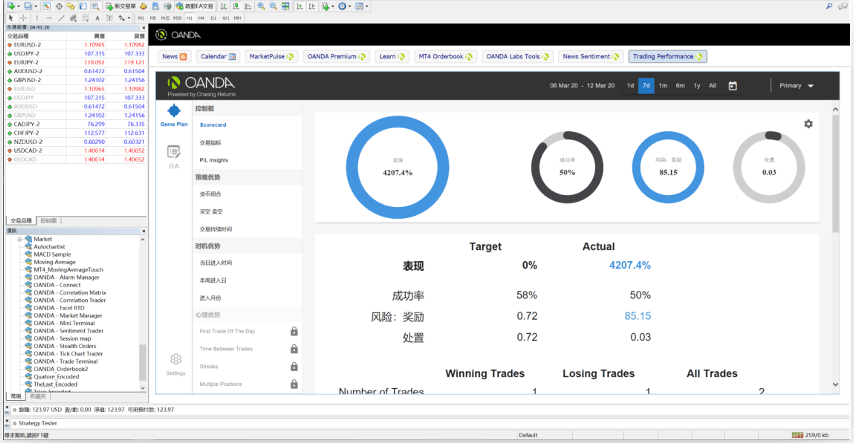Screen dimensions: 854x443
Task: Open the MarketPulse tab
Action: (271, 57)
